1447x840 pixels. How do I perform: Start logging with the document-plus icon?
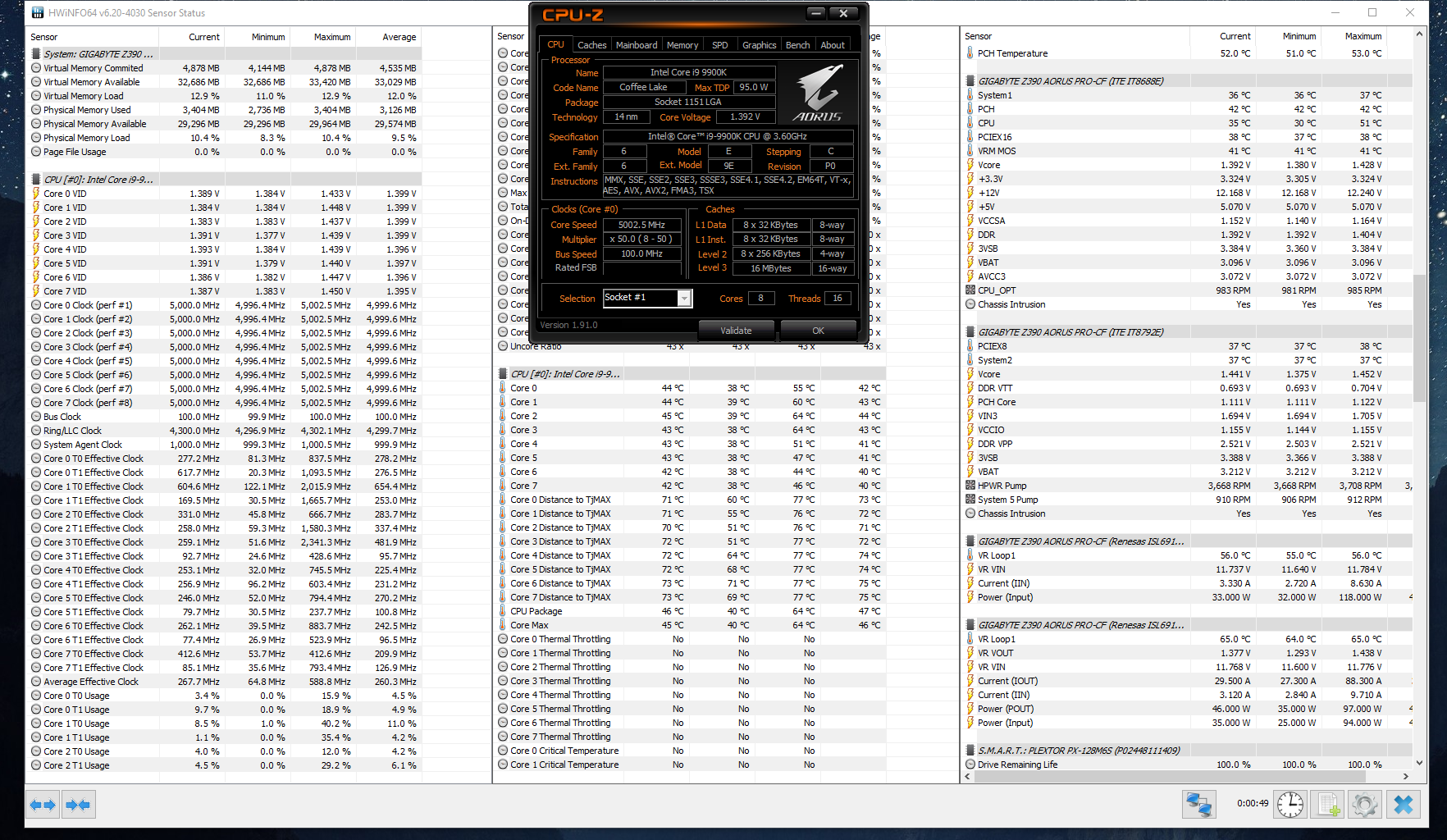pos(1328,805)
